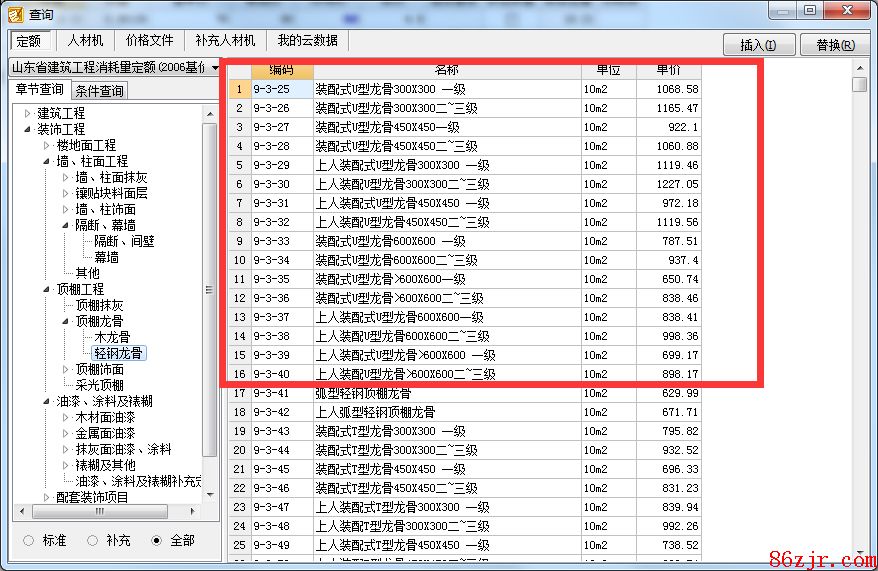This screenshot has width=878, height=571.
Task: Open the 价格文件 tab
Action: 150,41
